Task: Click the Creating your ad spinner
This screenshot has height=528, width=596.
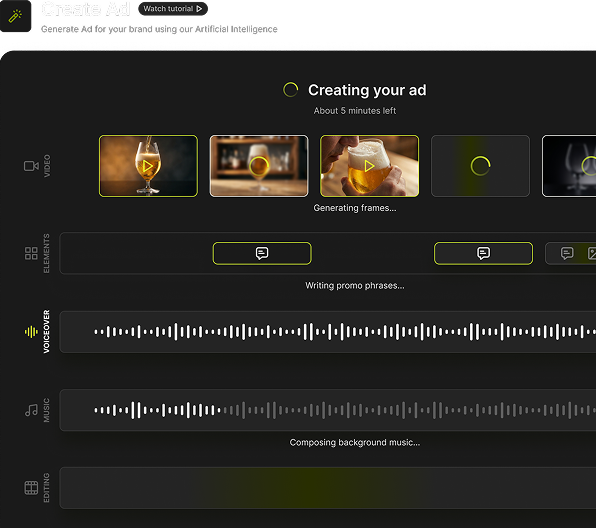Action: click(x=290, y=90)
